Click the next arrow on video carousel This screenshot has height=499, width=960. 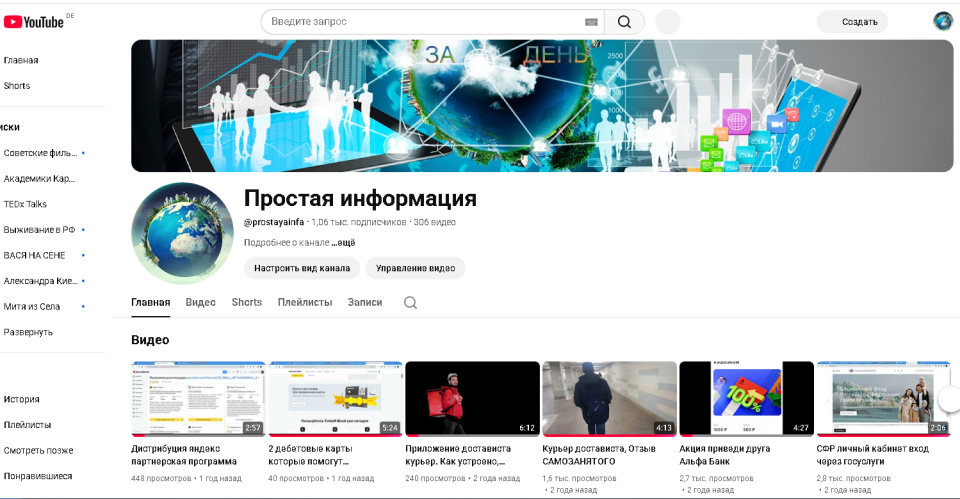tap(950, 399)
